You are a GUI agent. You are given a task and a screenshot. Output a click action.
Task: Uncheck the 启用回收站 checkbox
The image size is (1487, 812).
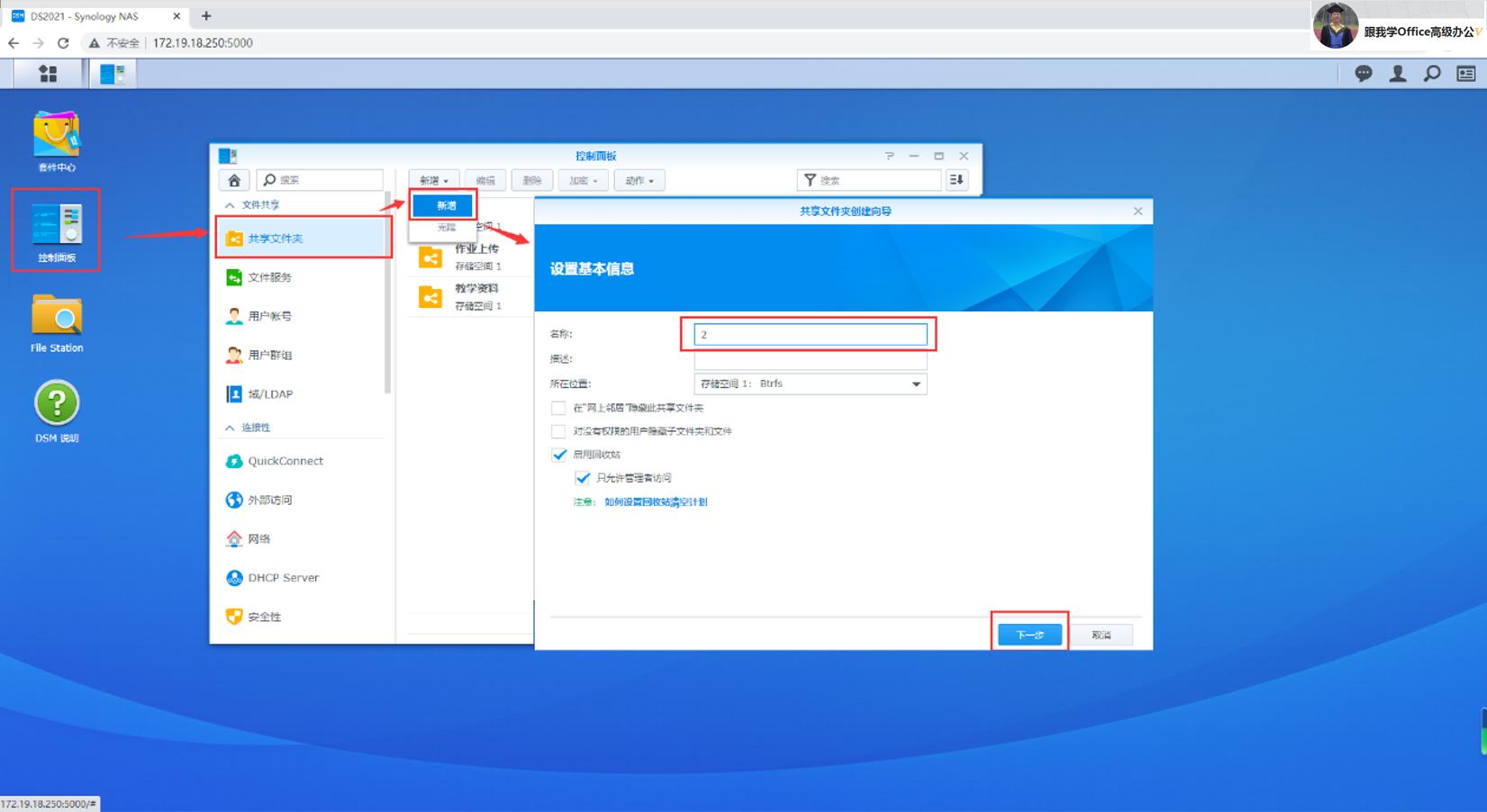pos(558,455)
